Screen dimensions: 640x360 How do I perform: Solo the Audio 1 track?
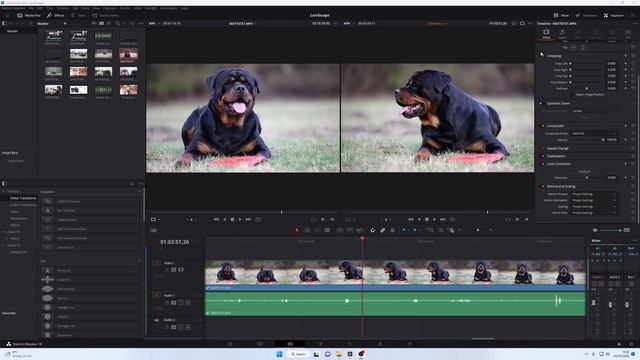pos(181,302)
